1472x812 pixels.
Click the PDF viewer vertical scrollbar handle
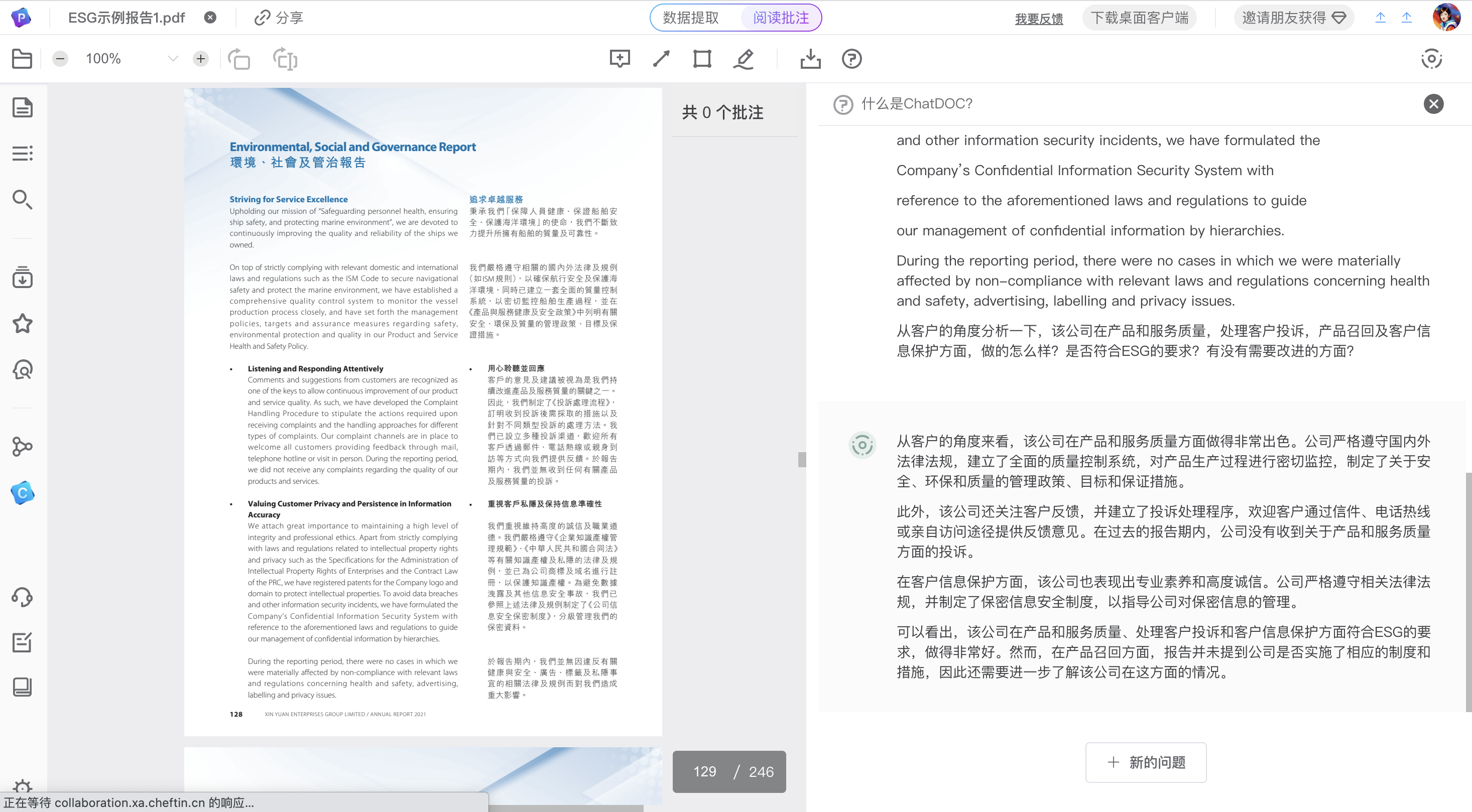[802, 460]
